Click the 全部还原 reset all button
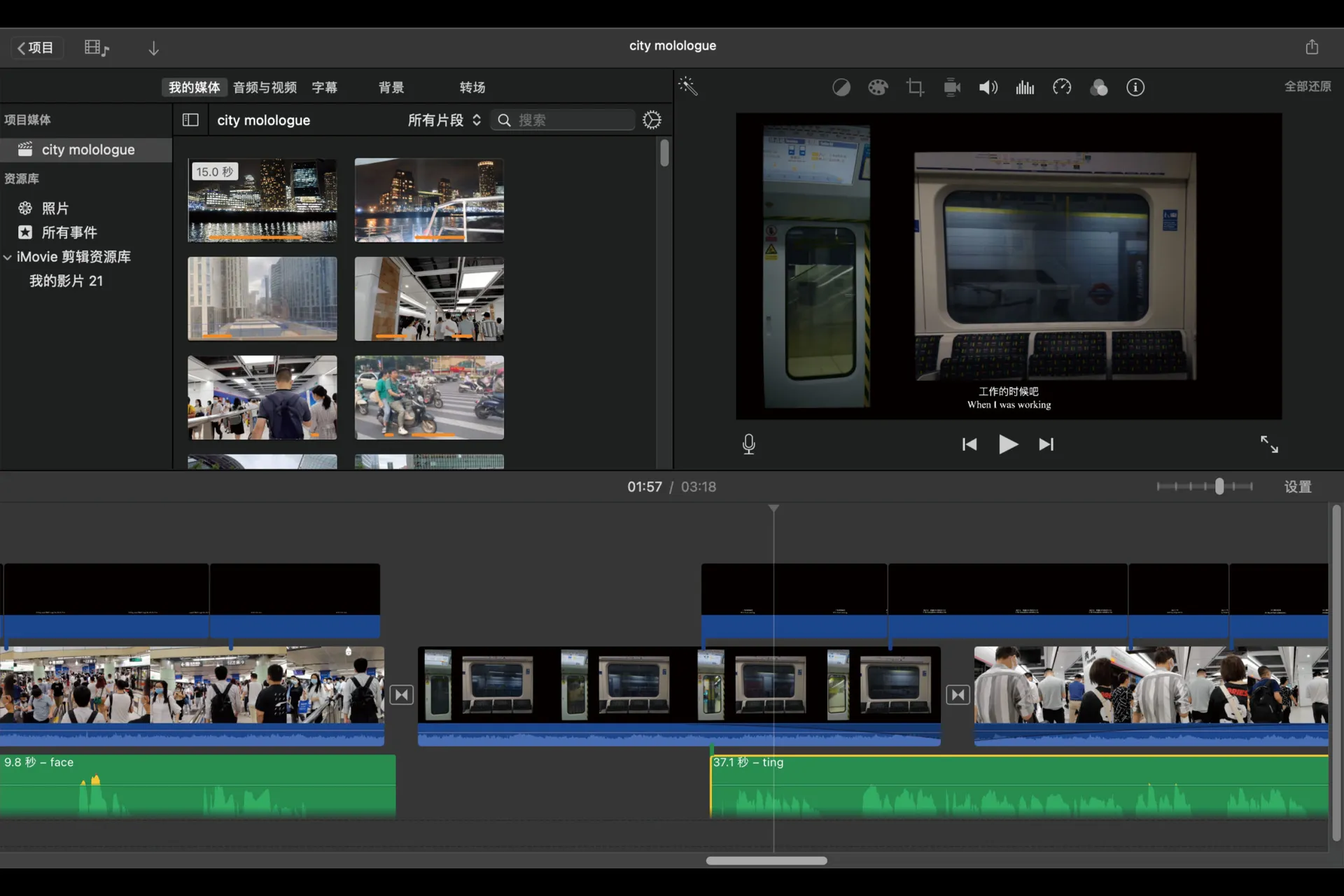 tap(1307, 86)
